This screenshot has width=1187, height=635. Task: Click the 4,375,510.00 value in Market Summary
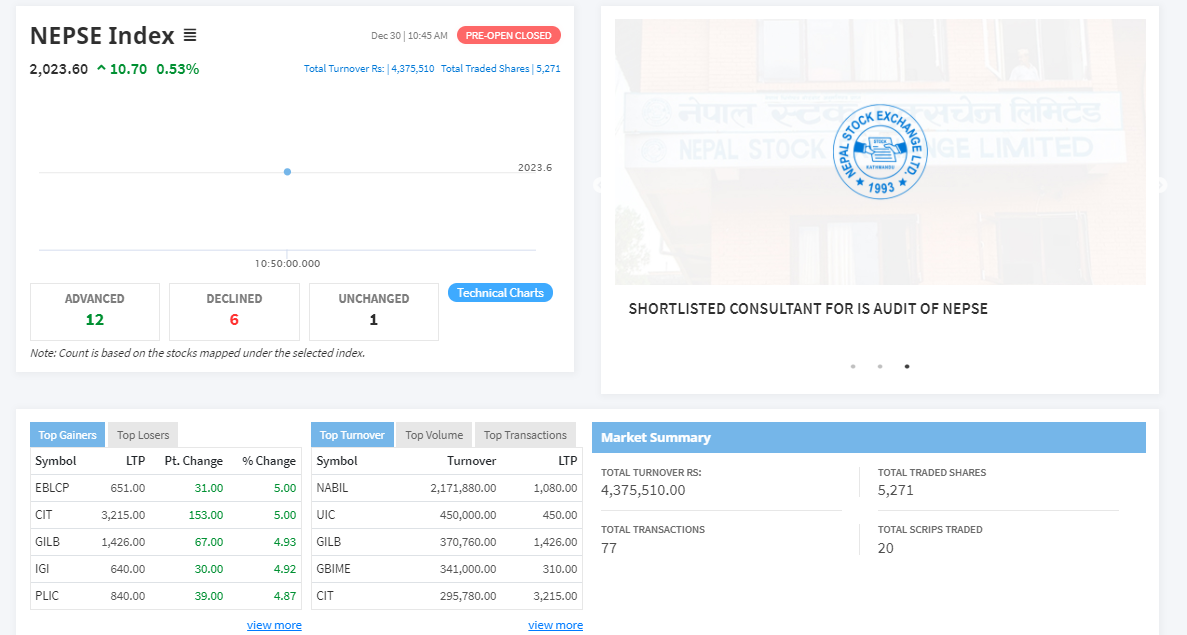[x=643, y=490]
